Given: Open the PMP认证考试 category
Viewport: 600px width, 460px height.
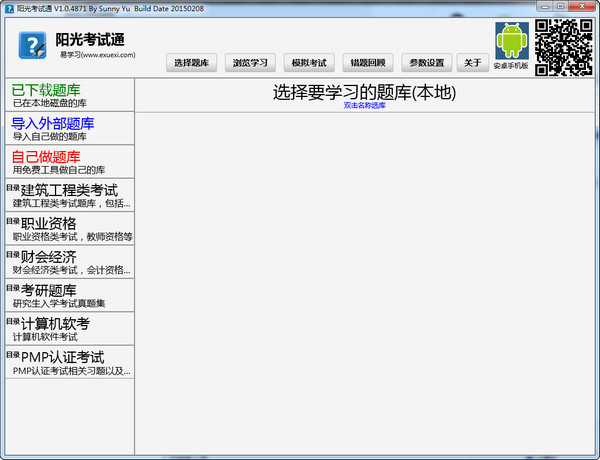Looking at the screenshot, I should [x=67, y=361].
